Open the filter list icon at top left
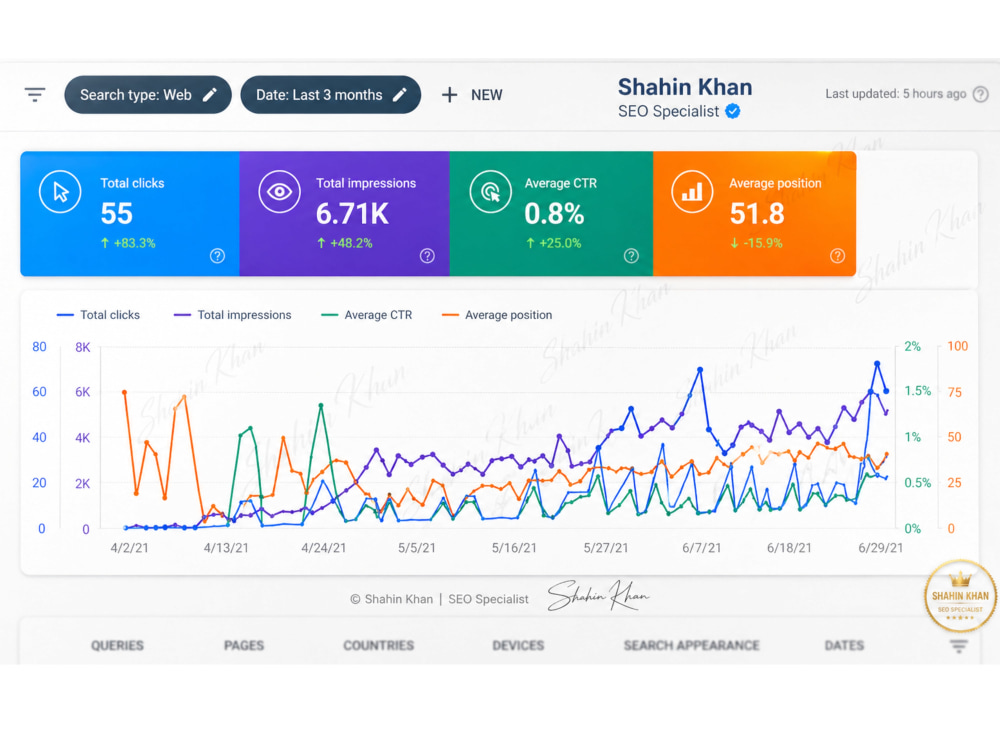The height and width of the screenshot is (750, 1000). (34, 95)
